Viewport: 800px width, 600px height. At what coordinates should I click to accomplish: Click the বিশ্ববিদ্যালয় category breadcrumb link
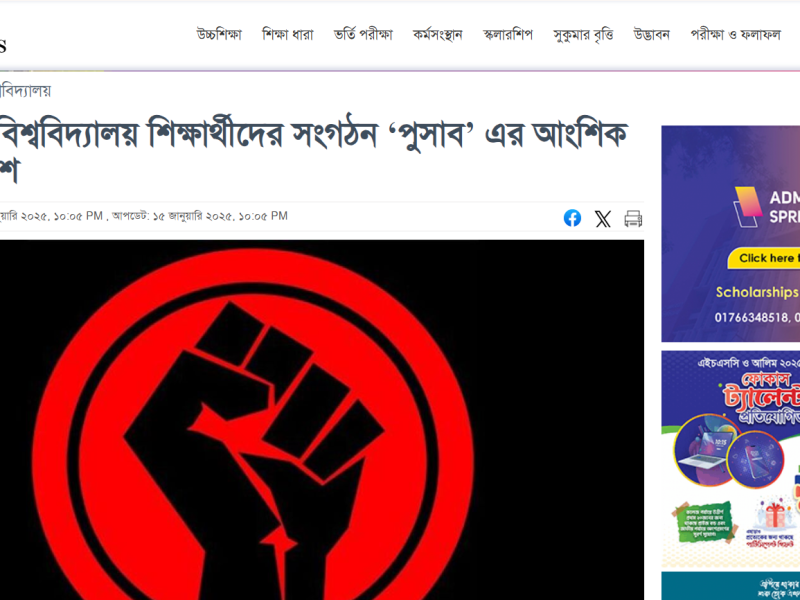26,91
